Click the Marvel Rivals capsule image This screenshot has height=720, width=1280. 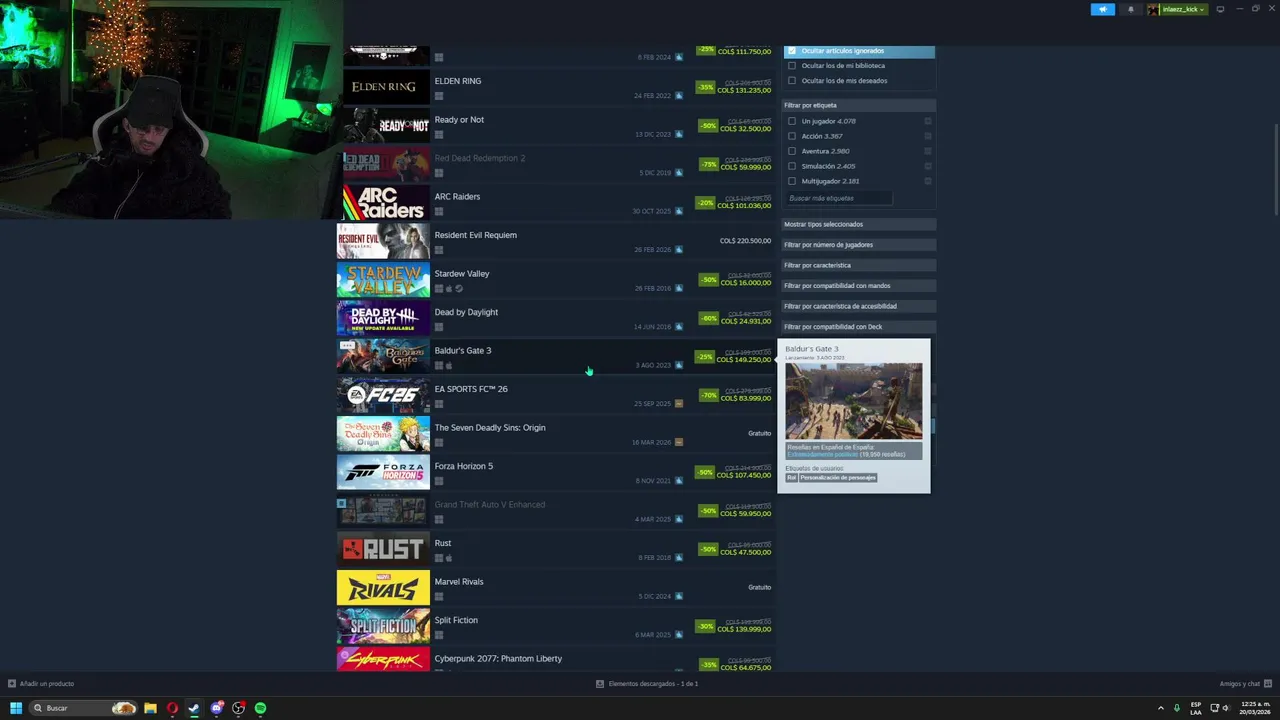(383, 588)
